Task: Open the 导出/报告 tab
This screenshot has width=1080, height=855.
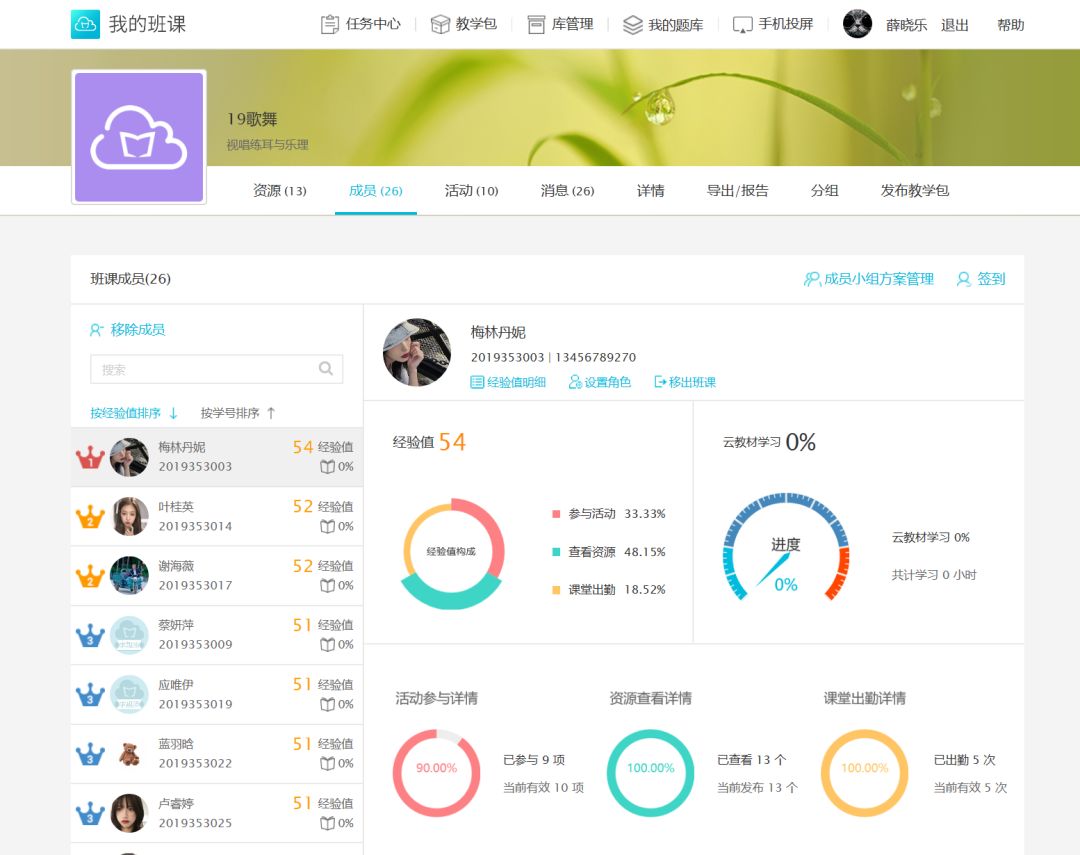Action: coord(737,191)
